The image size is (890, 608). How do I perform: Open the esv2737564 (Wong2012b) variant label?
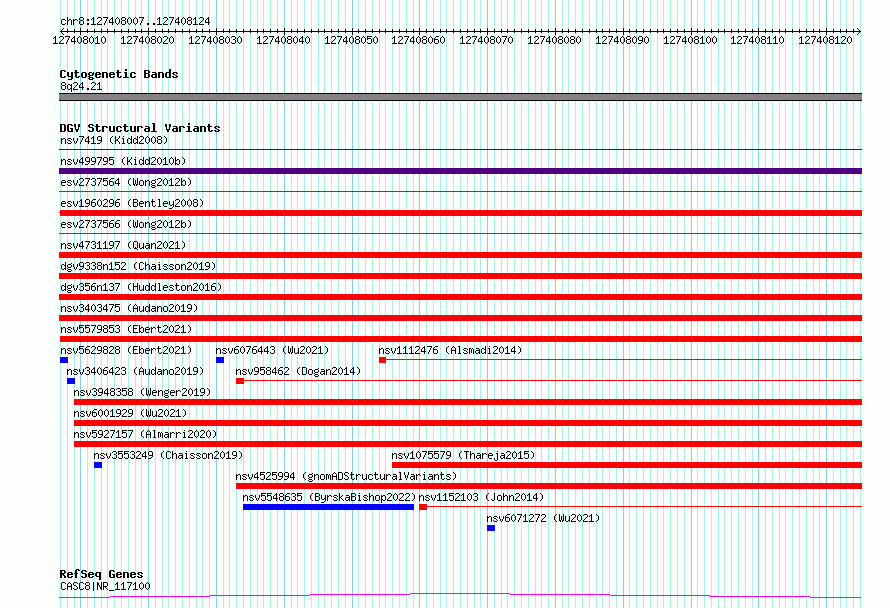tap(126, 182)
